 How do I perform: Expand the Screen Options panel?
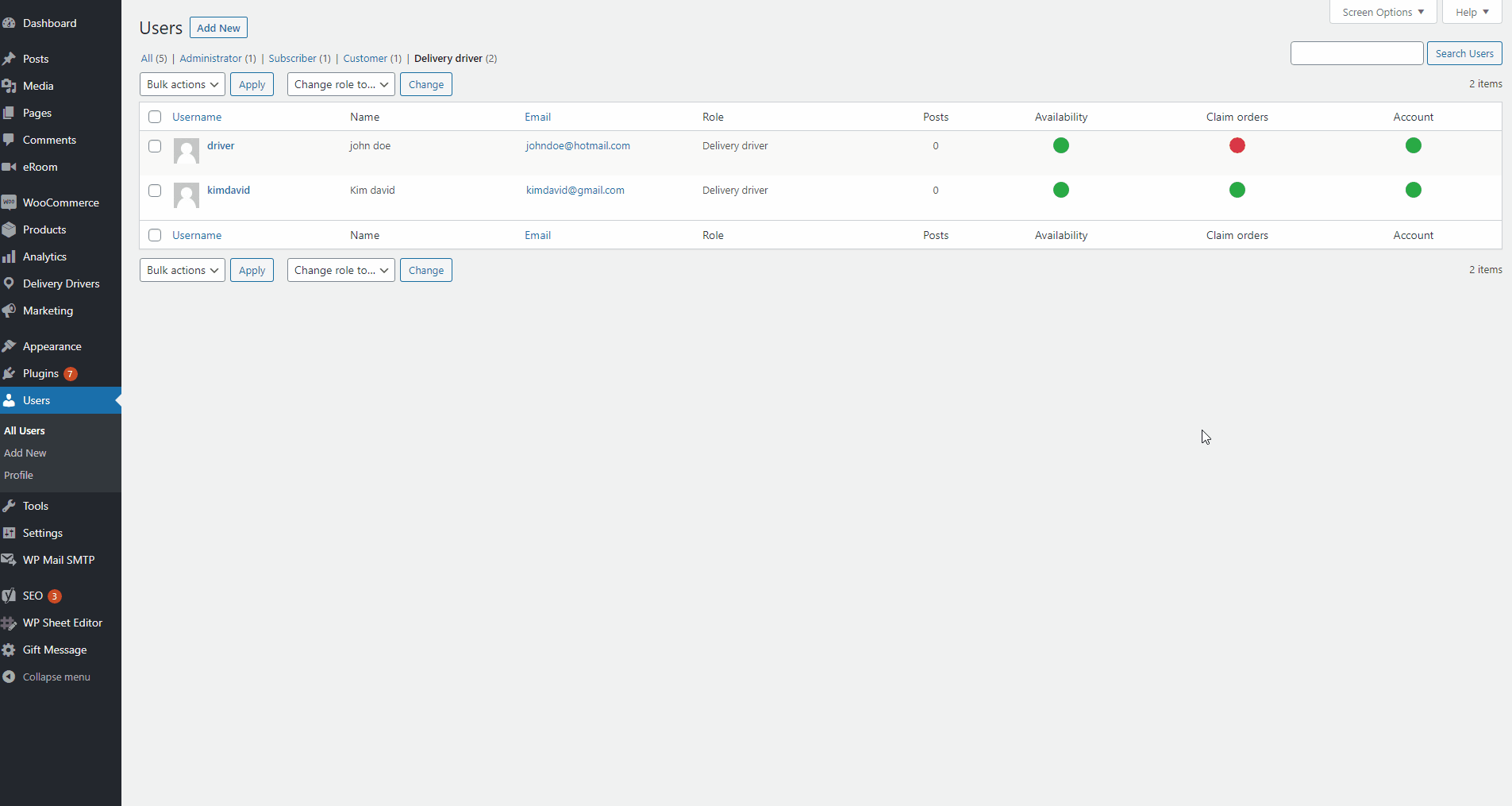pos(1383,12)
